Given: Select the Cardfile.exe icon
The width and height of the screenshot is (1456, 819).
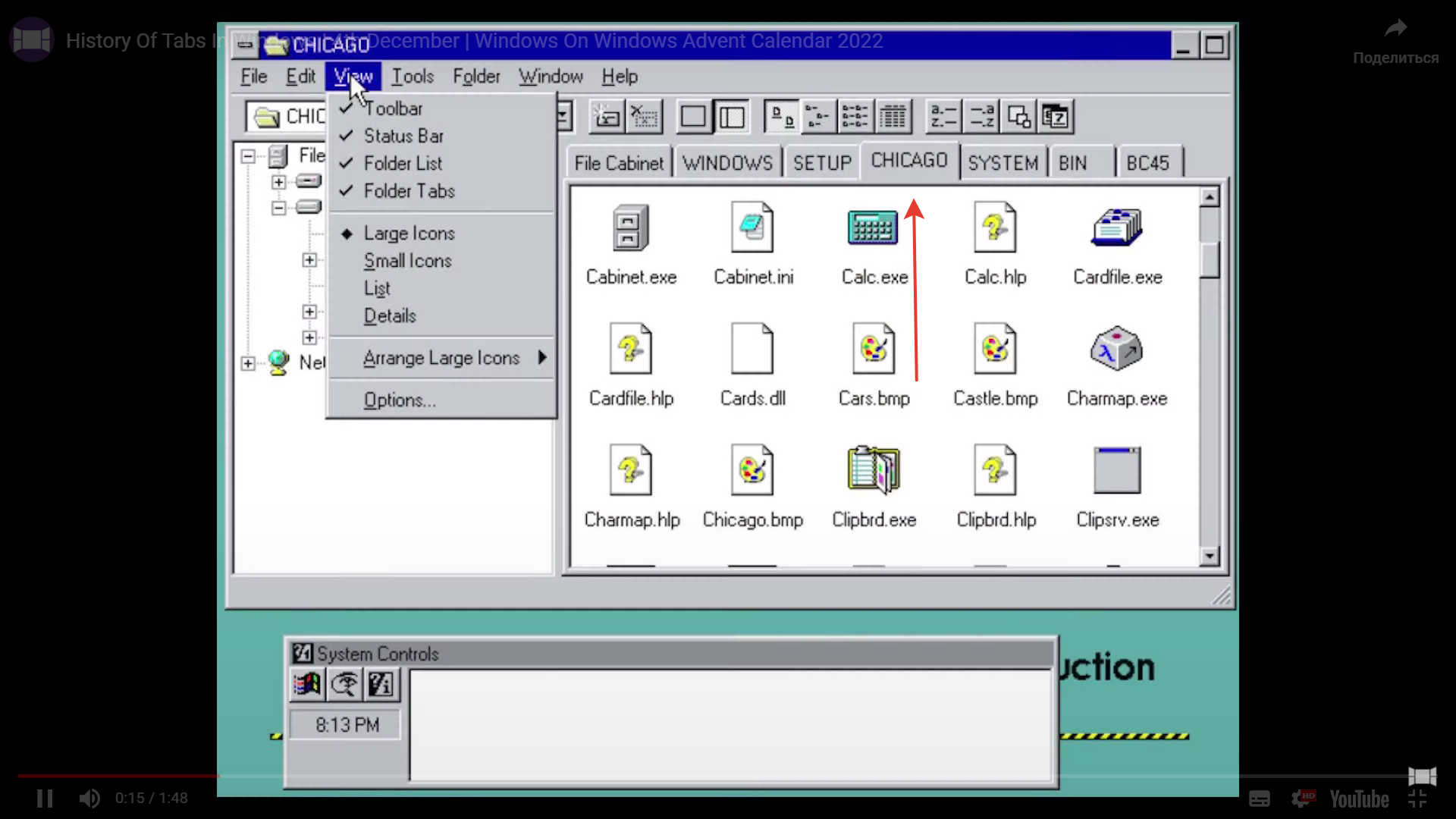Looking at the screenshot, I should [1117, 227].
